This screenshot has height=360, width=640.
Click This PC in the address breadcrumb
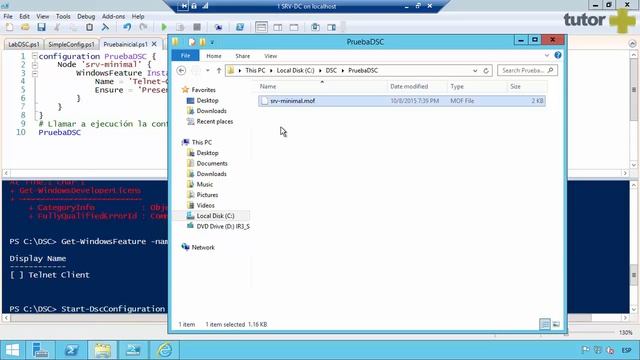(255, 71)
